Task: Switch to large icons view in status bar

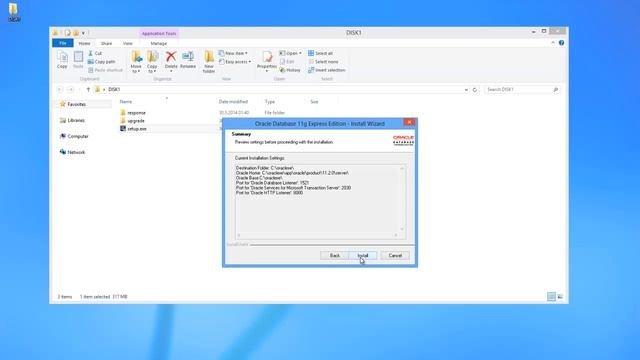Action: click(x=560, y=297)
